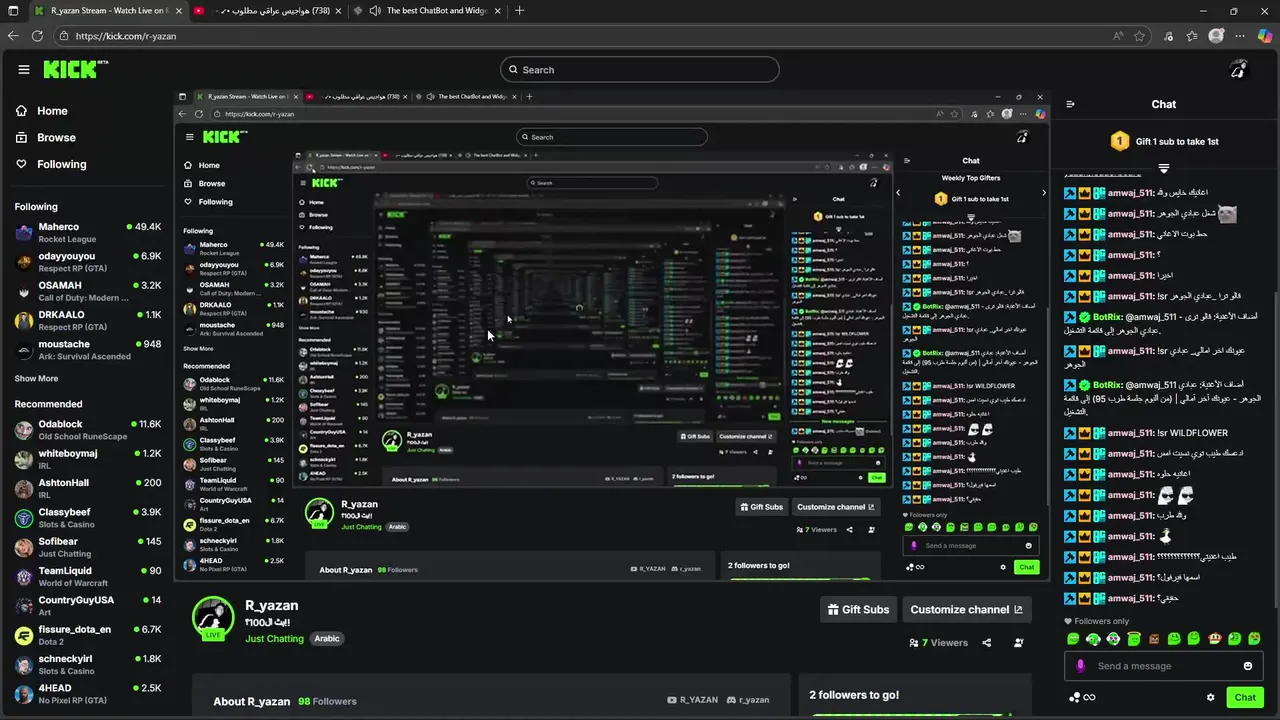Click the media control icon in Edge toolbar
This screenshot has height=720, width=1280.
click(1168, 36)
